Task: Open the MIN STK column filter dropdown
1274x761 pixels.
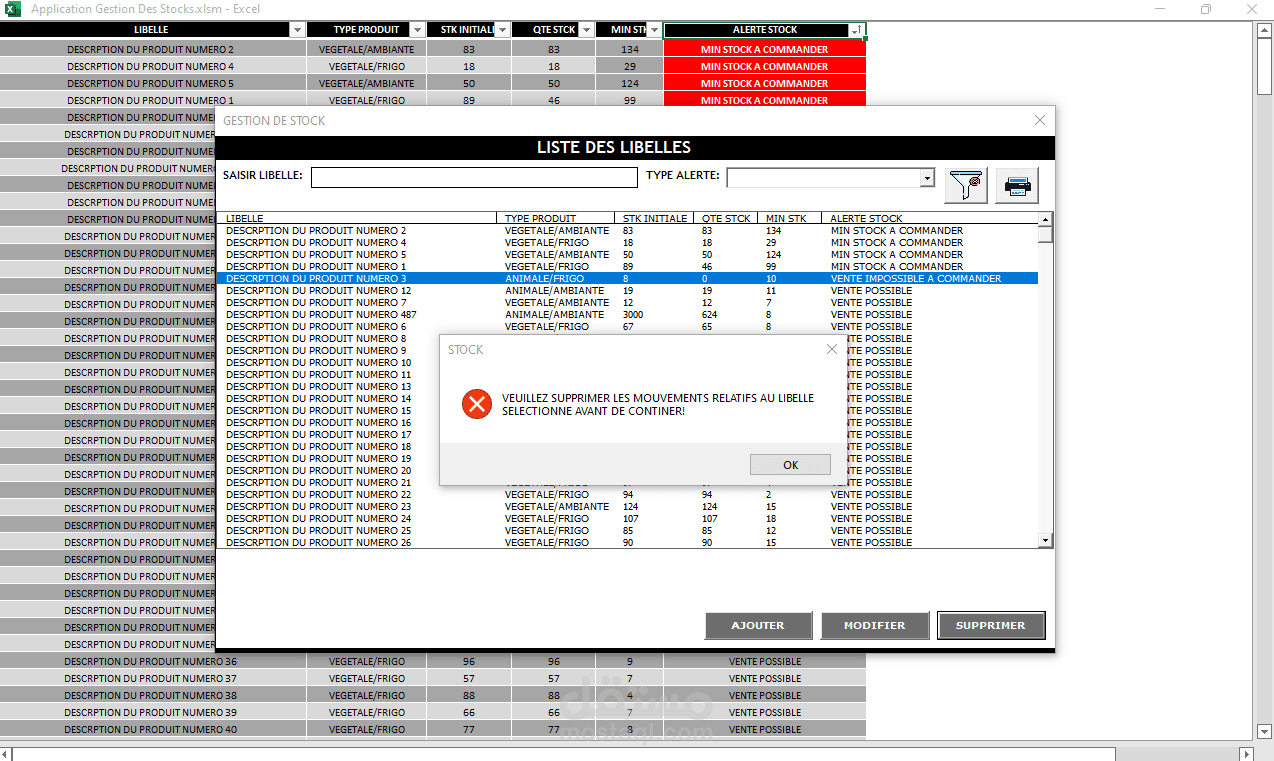Action: pyautogui.click(x=654, y=30)
